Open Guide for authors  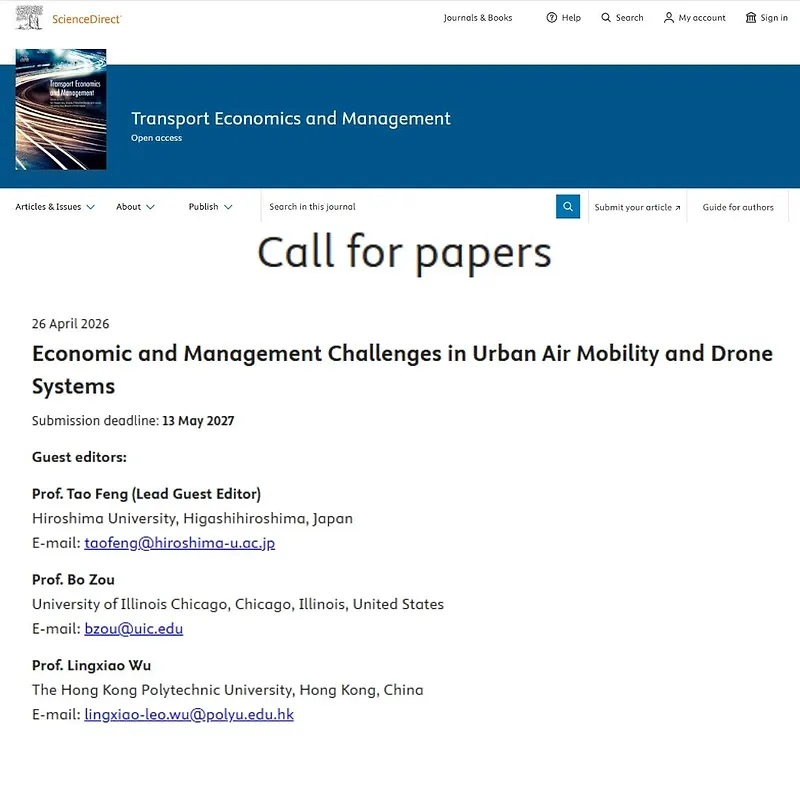point(738,207)
